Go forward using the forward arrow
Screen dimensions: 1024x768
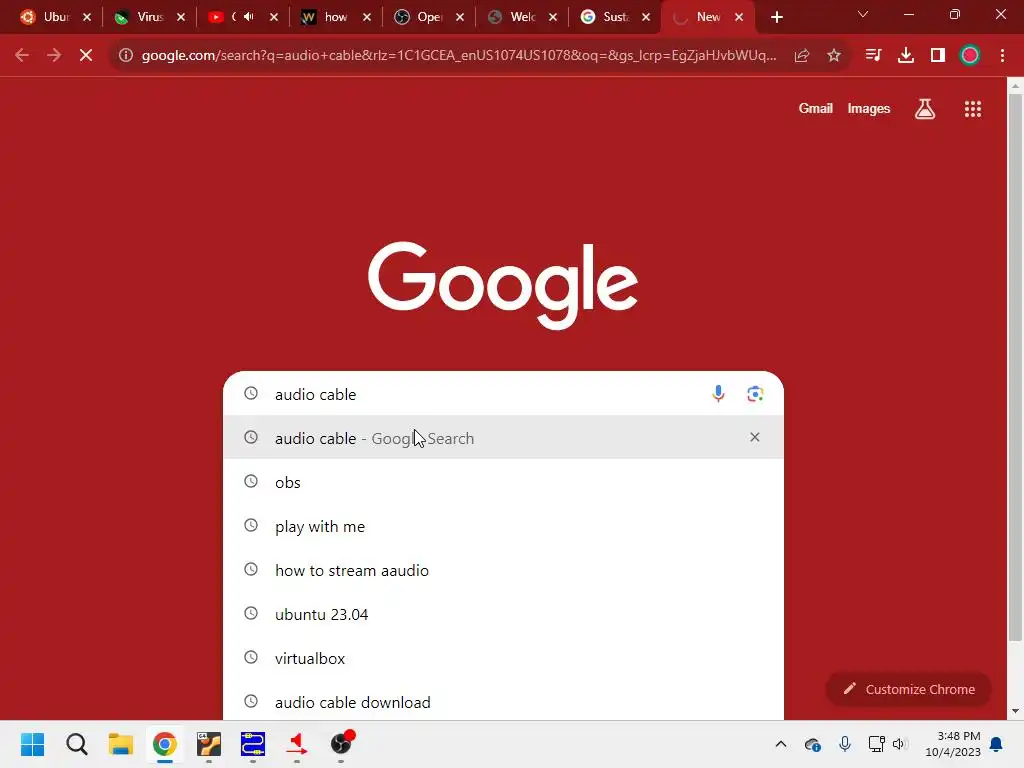54,55
